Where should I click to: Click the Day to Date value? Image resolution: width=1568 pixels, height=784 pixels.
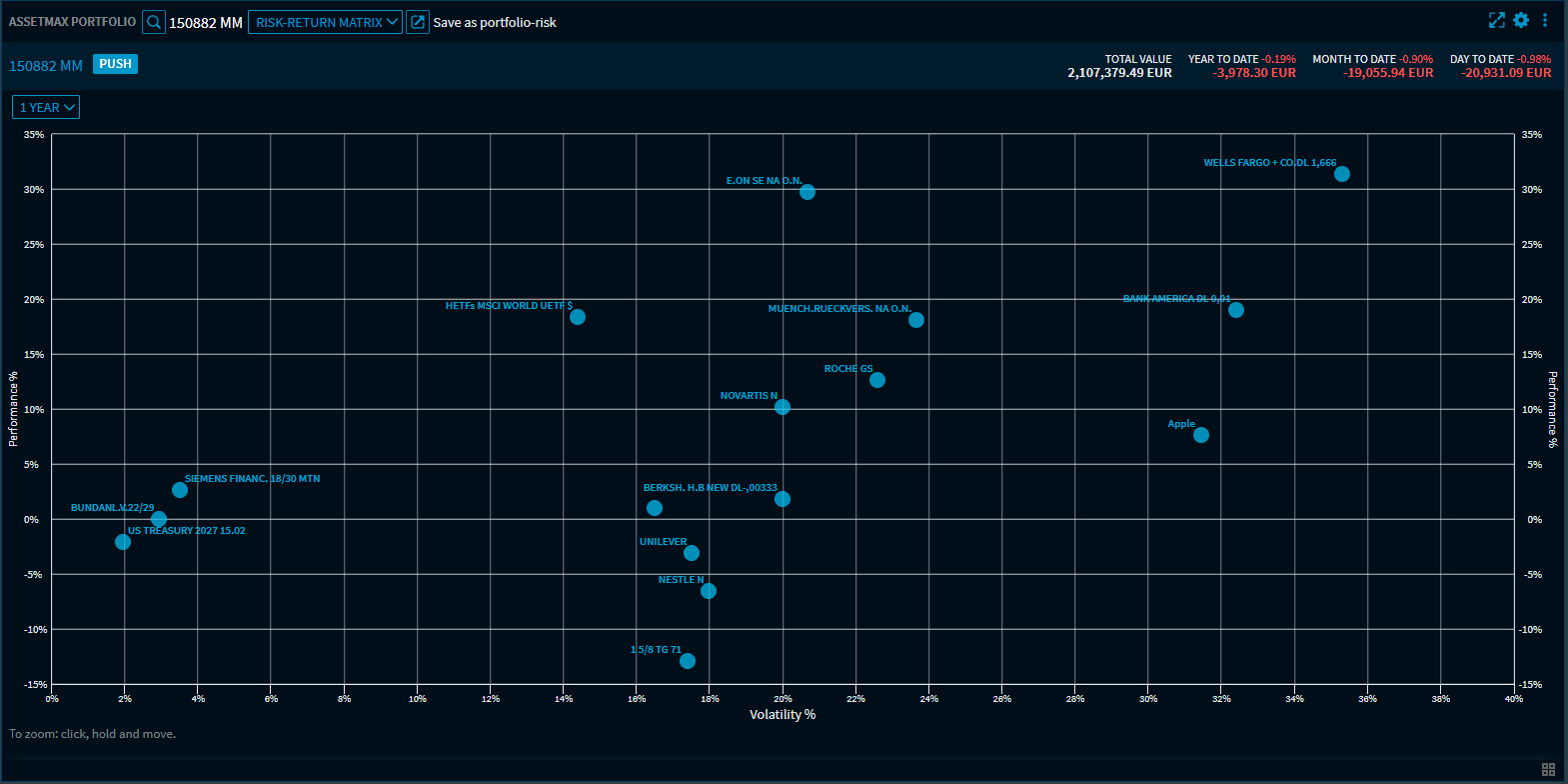[x=1506, y=72]
